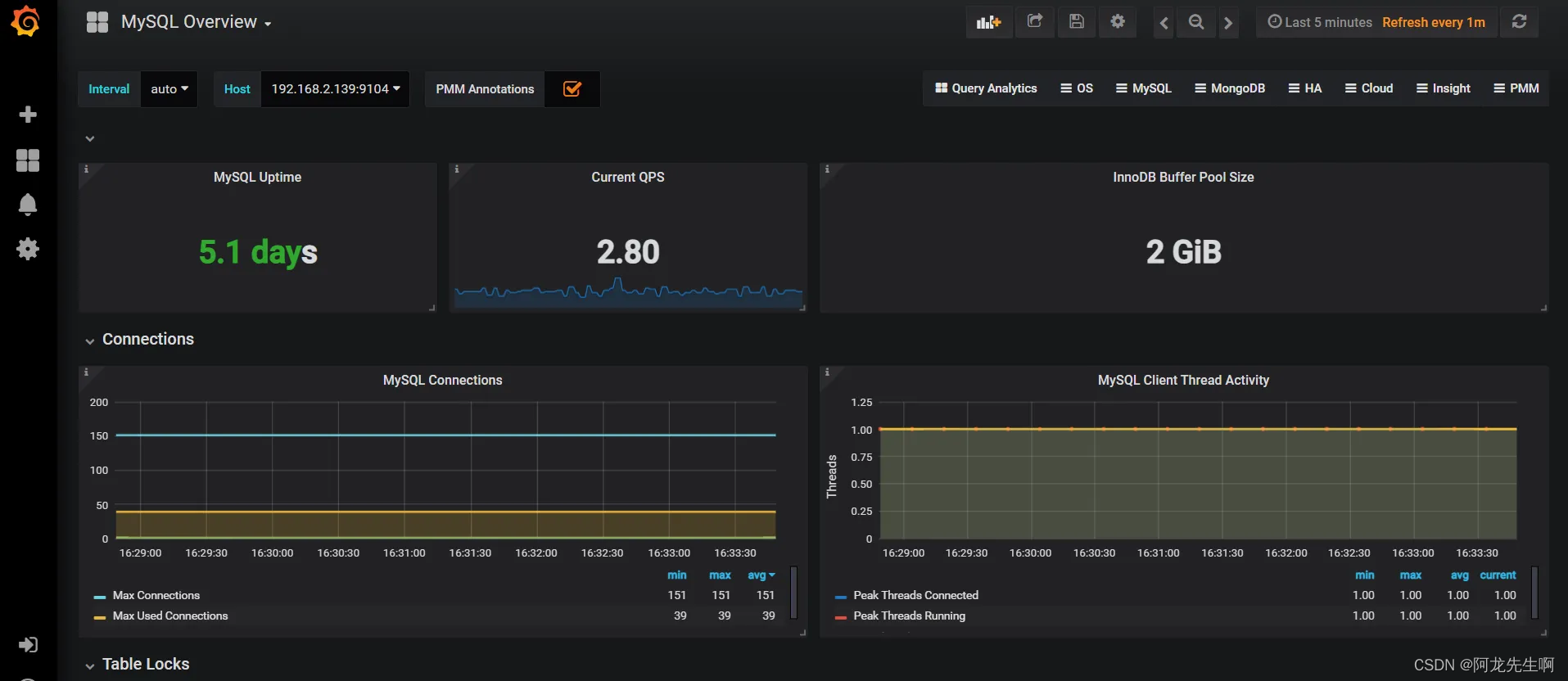Toggle Peak Threads Connected series in legend

point(915,595)
